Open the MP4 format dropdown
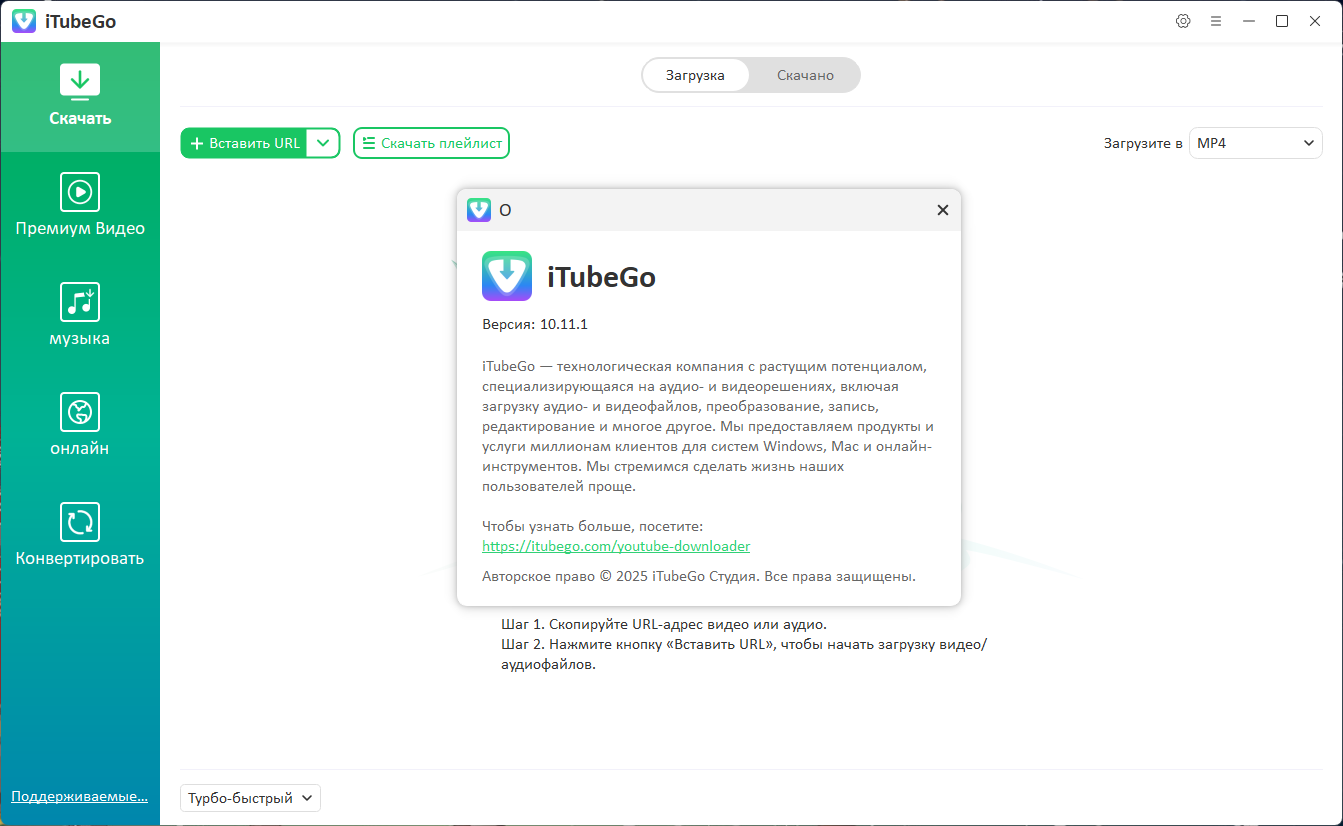The height and width of the screenshot is (826, 1343). coord(1256,143)
